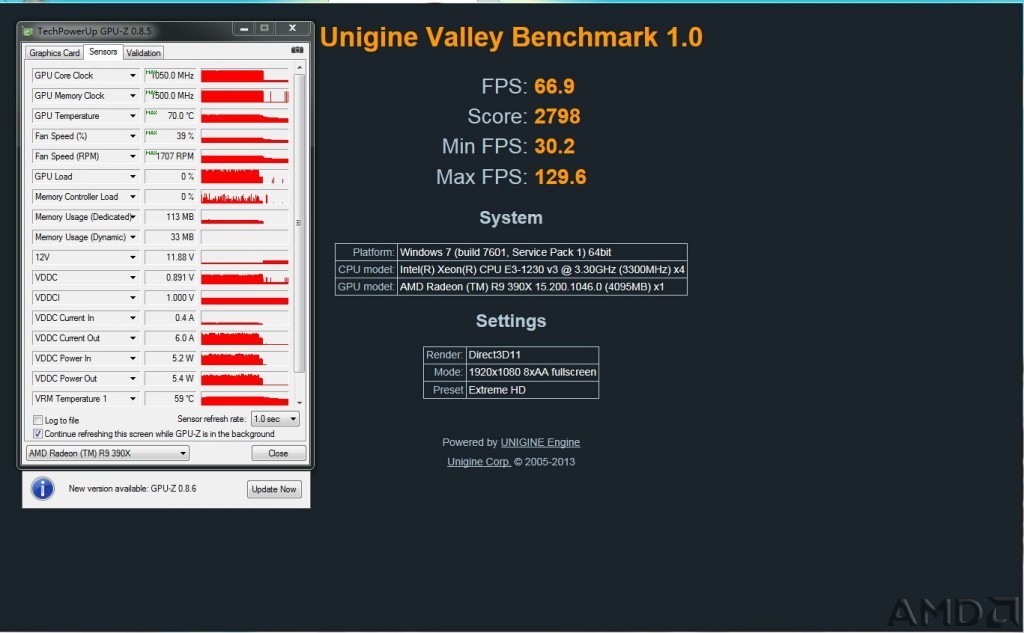Viewport: 1024px width, 633px height.
Task: Open the GPU Core Clock sensor dropdown
Action: tap(133, 76)
